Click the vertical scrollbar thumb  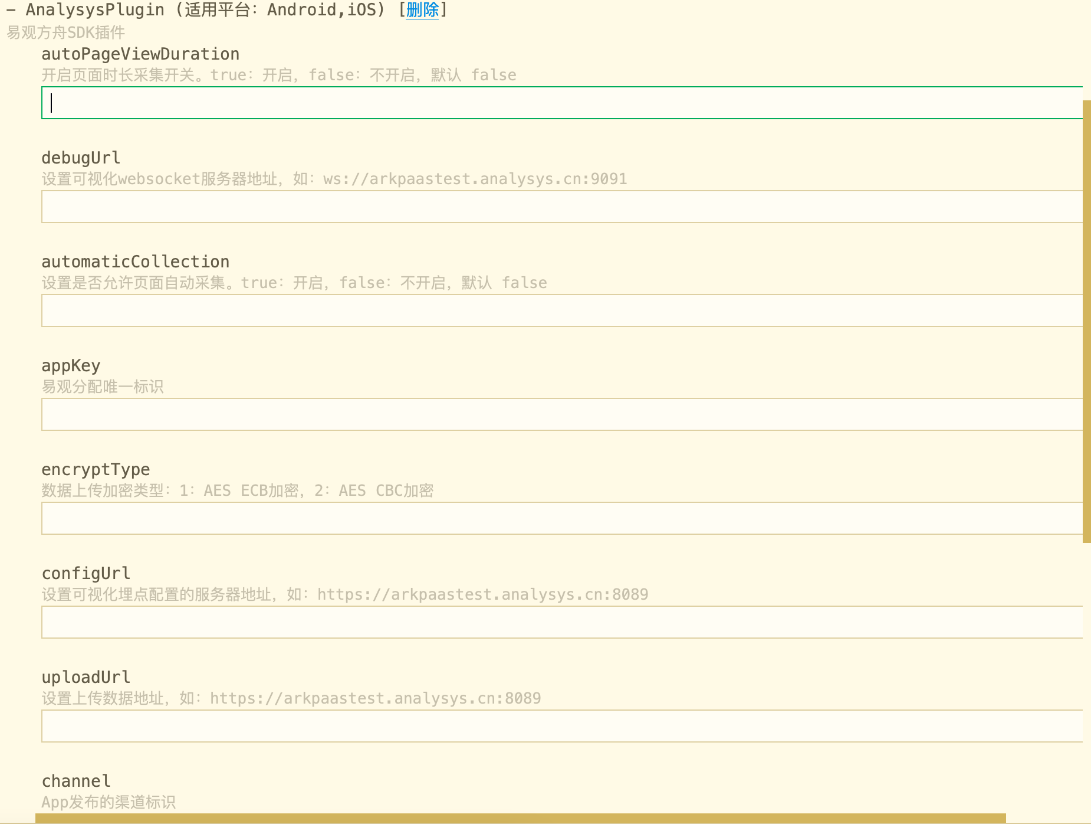point(1087,322)
